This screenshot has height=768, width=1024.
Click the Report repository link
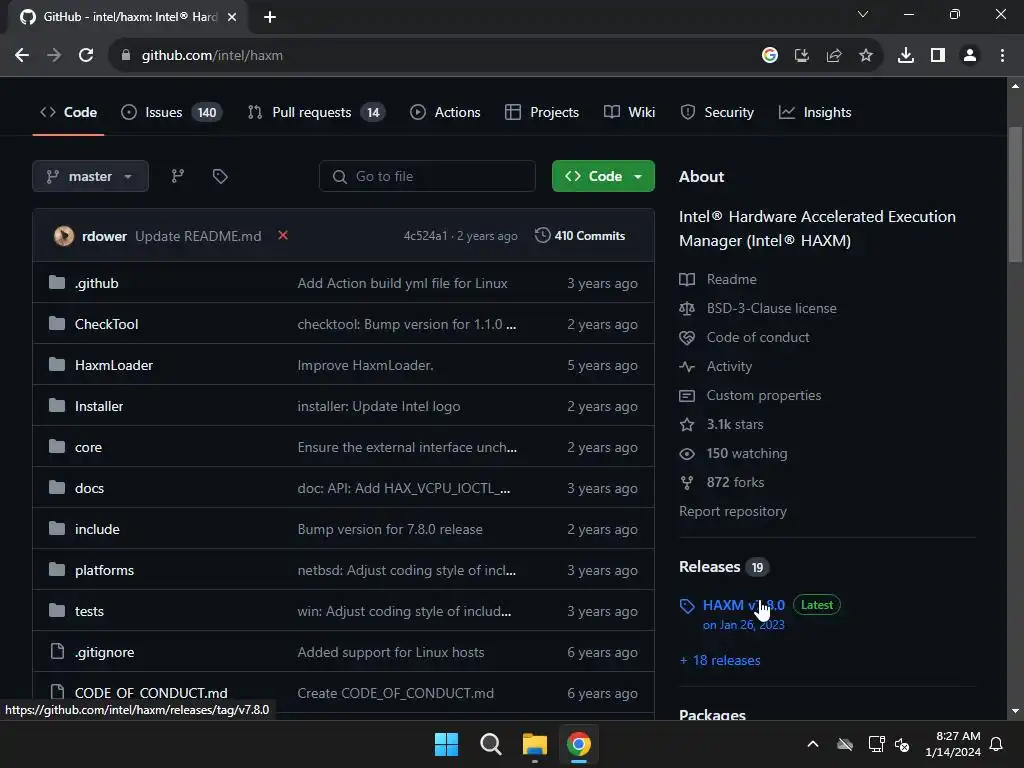733,511
